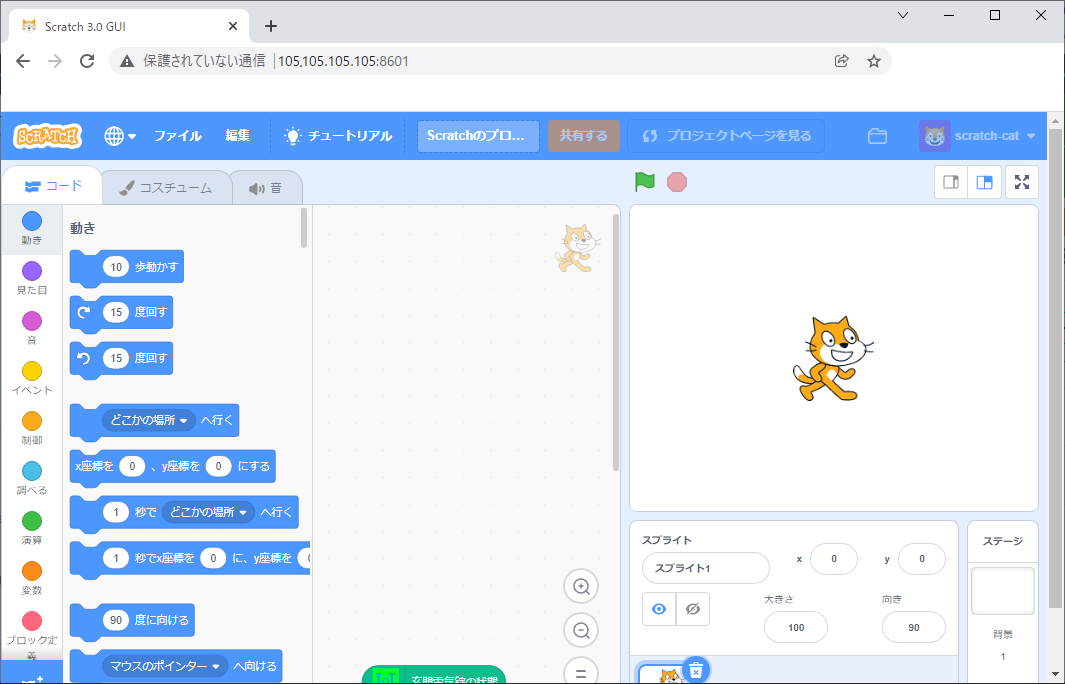Click the 共有する button
The width and height of the screenshot is (1065, 684).
pyautogui.click(x=583, y=136)
